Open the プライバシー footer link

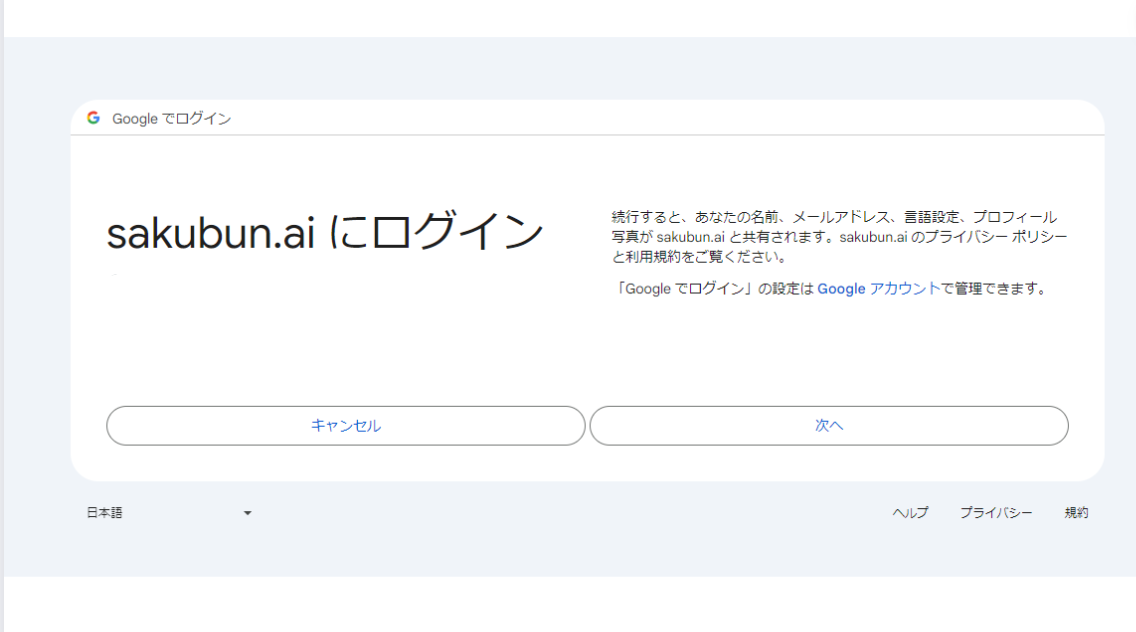(996, 512)
